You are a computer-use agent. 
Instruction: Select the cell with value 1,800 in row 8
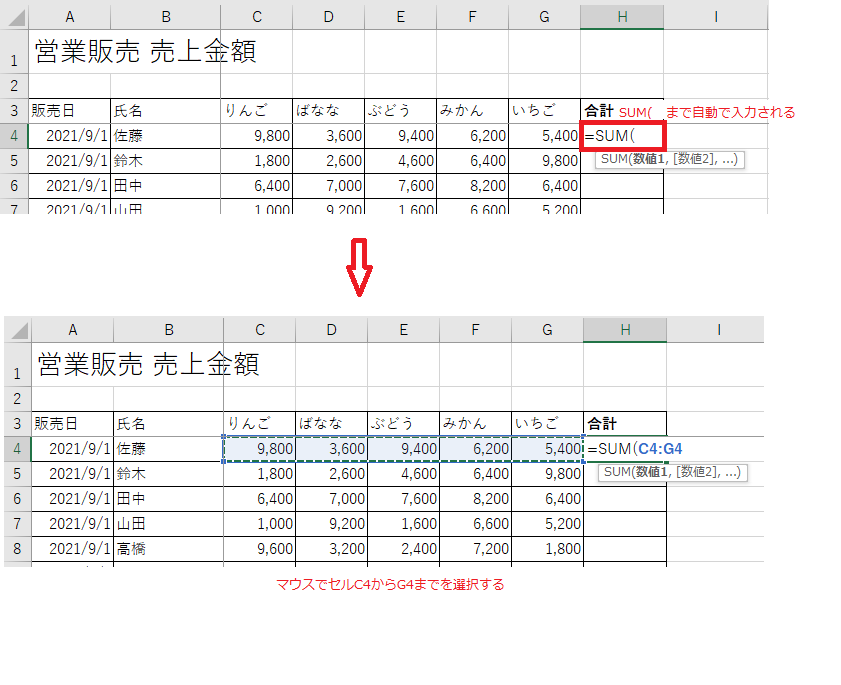[x=547, y=549]
